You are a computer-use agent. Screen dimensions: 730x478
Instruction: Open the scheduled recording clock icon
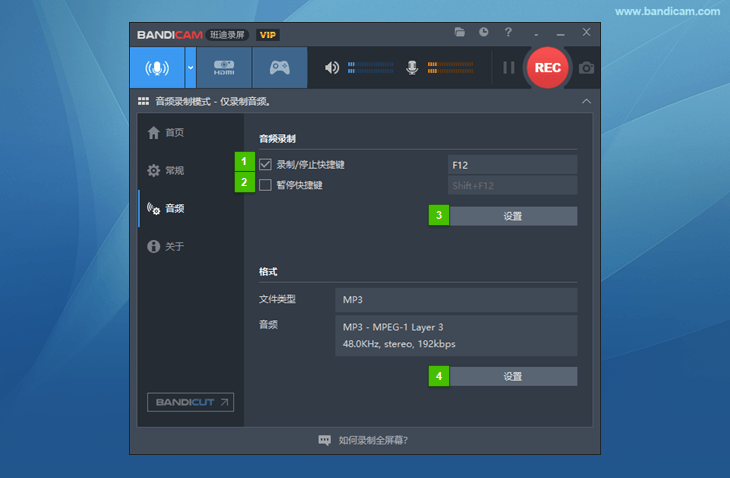[484, 32]
